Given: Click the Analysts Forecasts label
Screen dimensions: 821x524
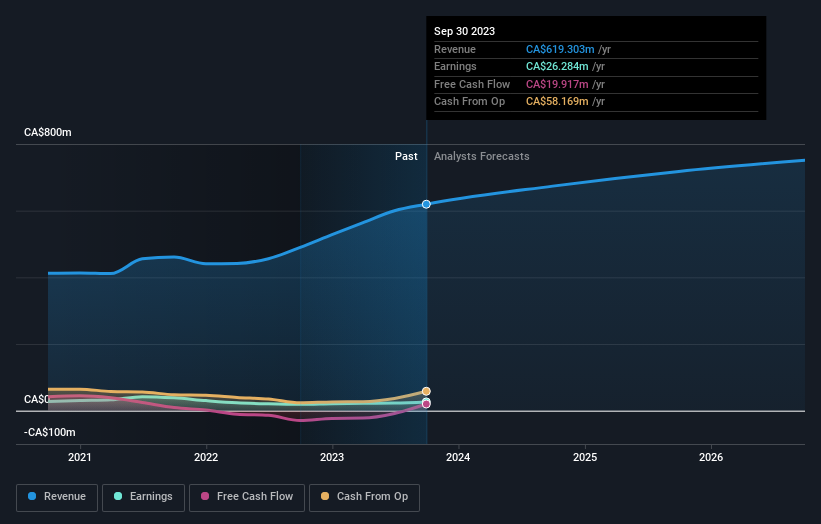Looking at the screenshot, I should point(482,156).
